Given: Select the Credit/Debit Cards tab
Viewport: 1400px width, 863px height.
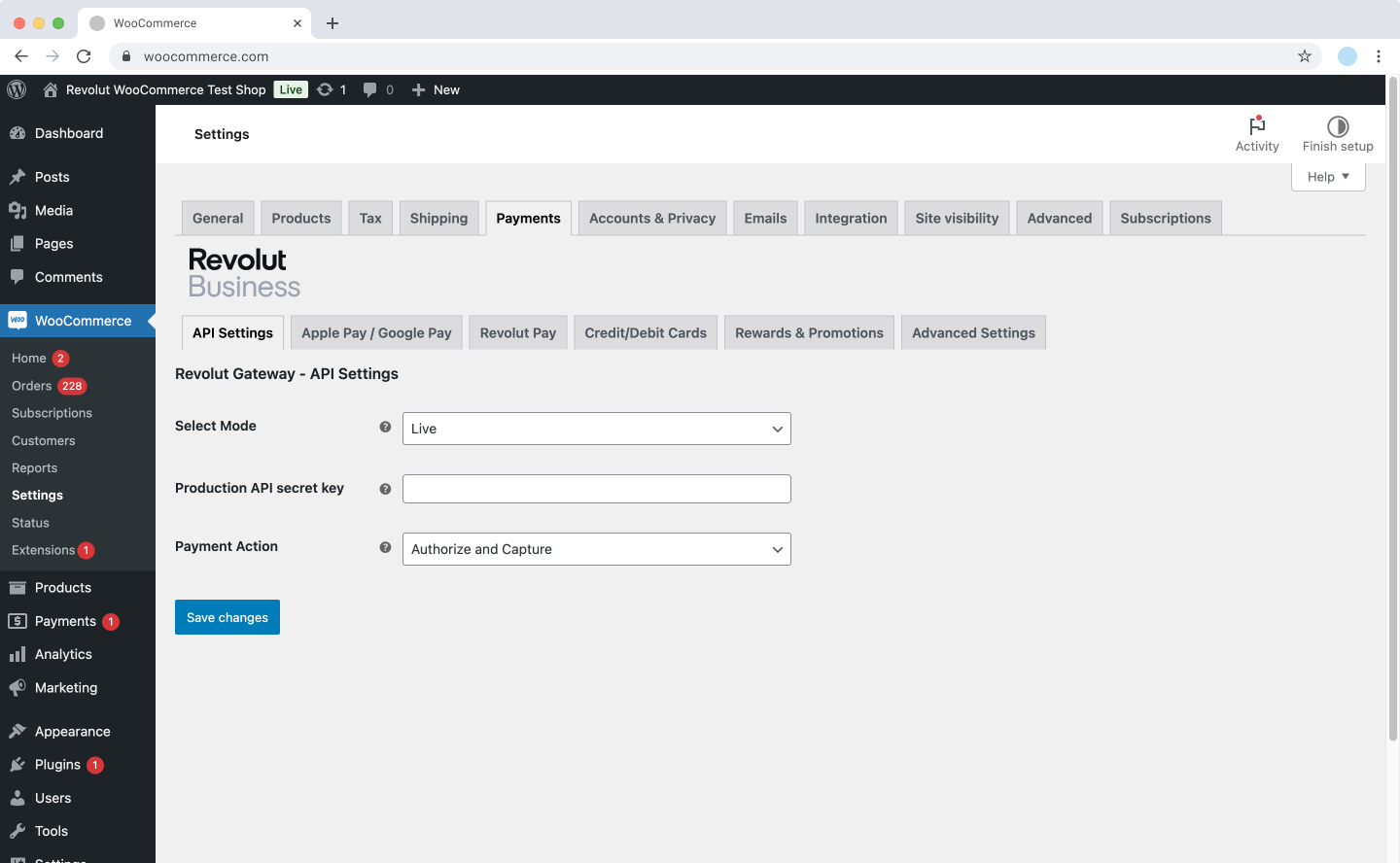Looking at the screenshot, I should (x=646, y=332).
